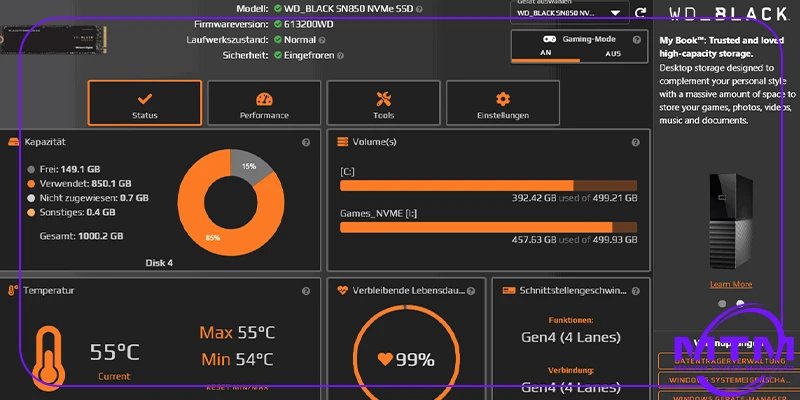The width and height of the screenshot is (800, 400).
Task: Click the 'My Book™: Trusted and loved' headline
Action: [x=723, y=41]
